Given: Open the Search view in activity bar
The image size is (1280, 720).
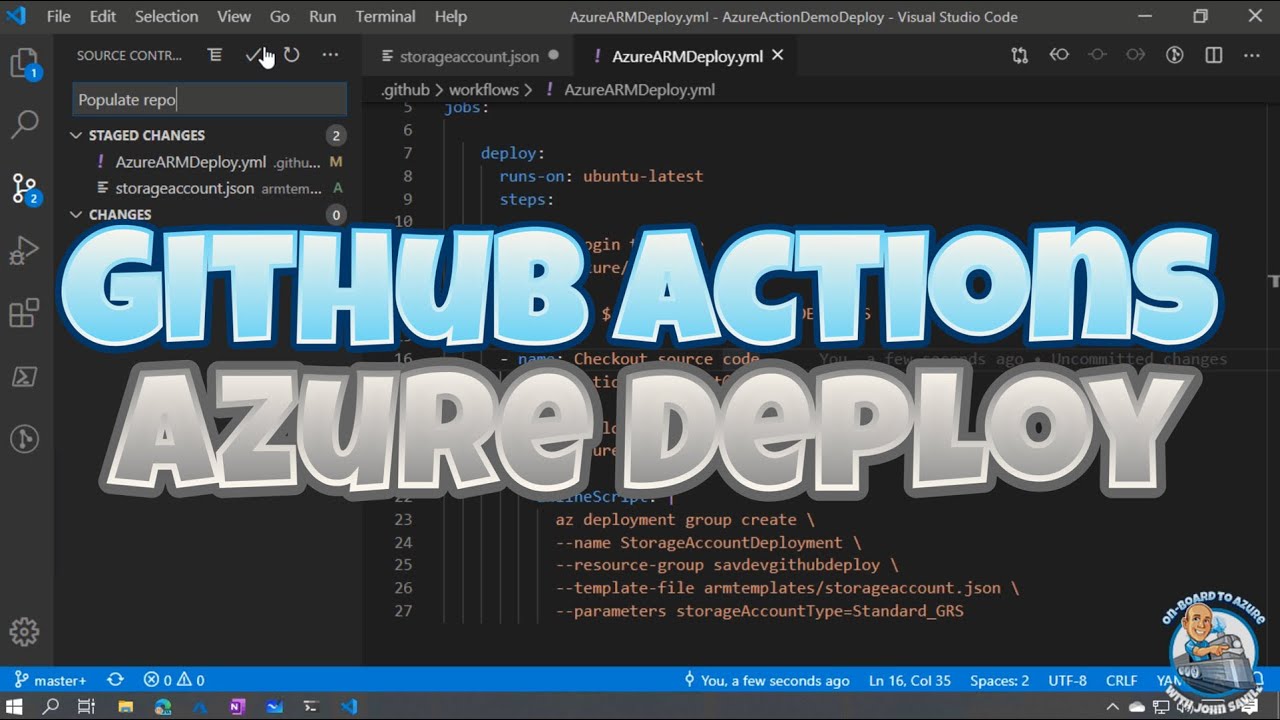Looking at the screenshot, I should (x=24, y=125).
